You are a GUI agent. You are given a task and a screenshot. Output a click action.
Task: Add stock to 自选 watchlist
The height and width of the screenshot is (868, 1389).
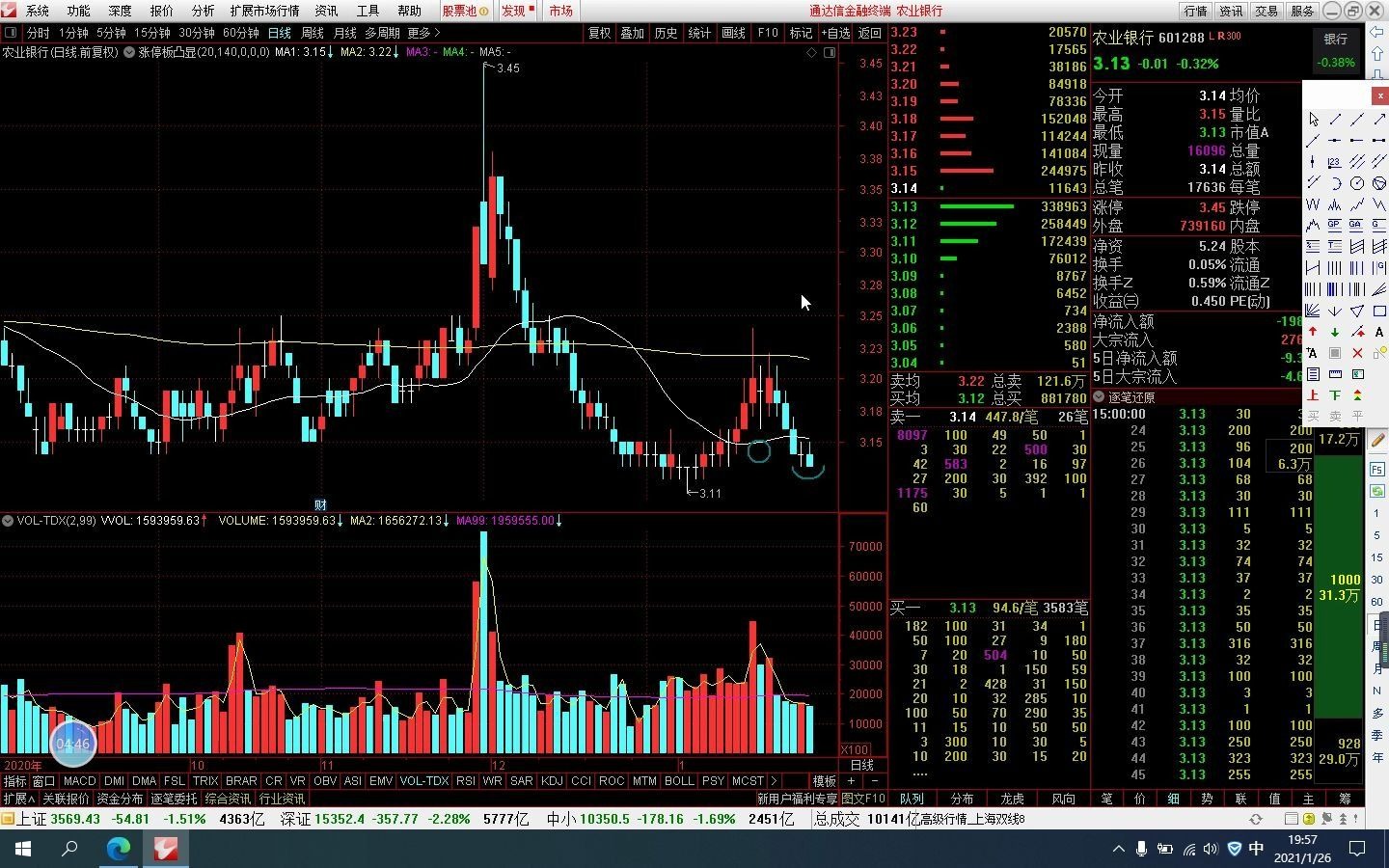pos(835,33)
